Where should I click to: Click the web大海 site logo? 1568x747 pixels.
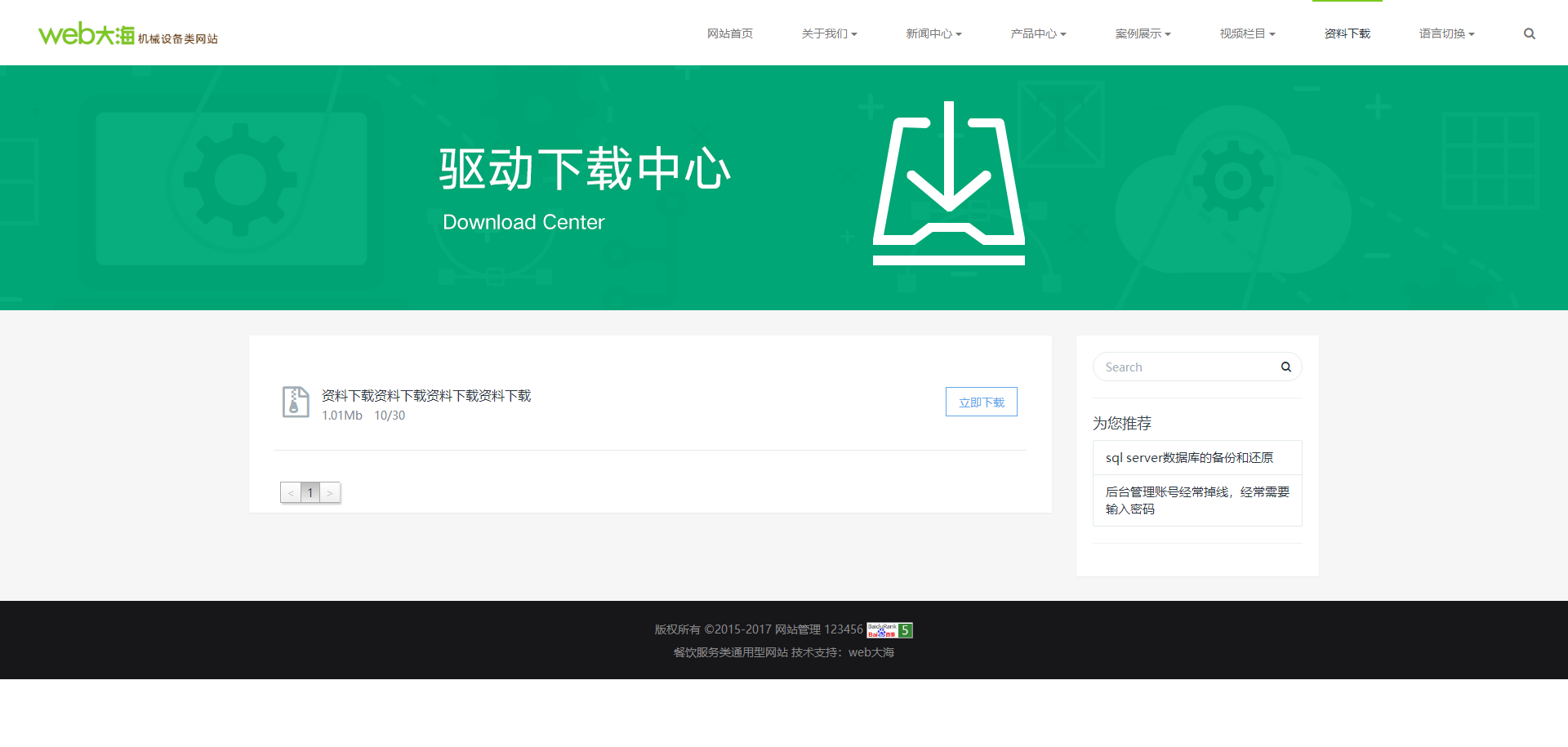[x=128, y=33]
